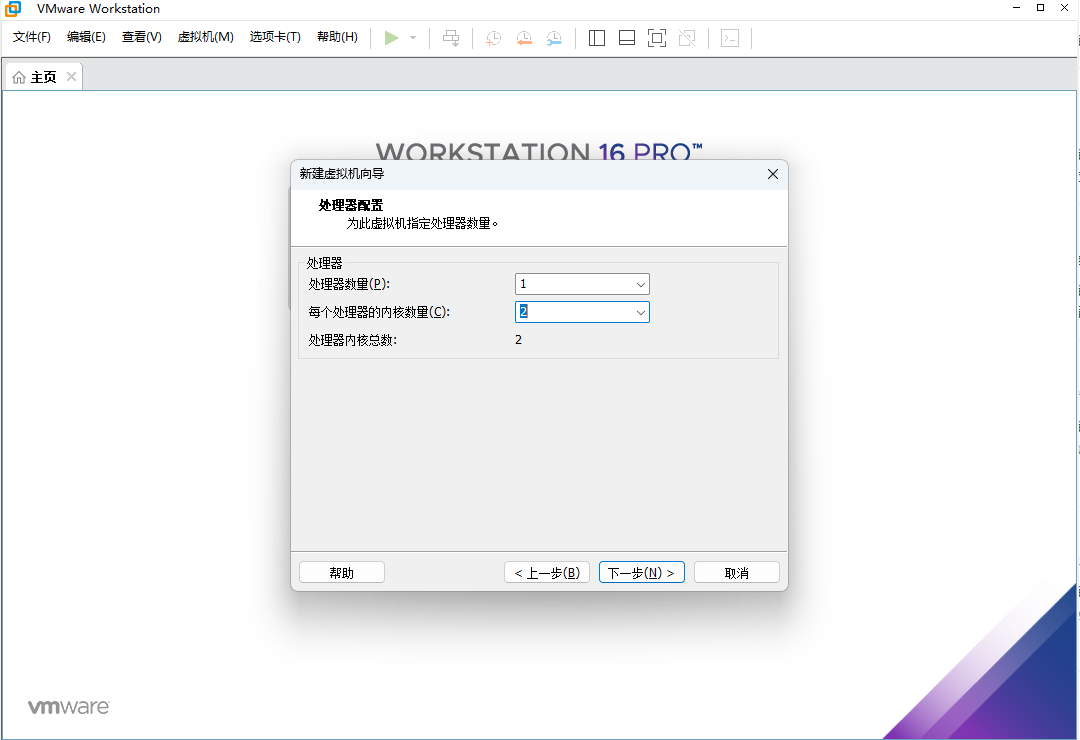This screenshot has height=740, width=1080.
Task: Toggle the library sidebar view icon
Action: tap(597, 38)
